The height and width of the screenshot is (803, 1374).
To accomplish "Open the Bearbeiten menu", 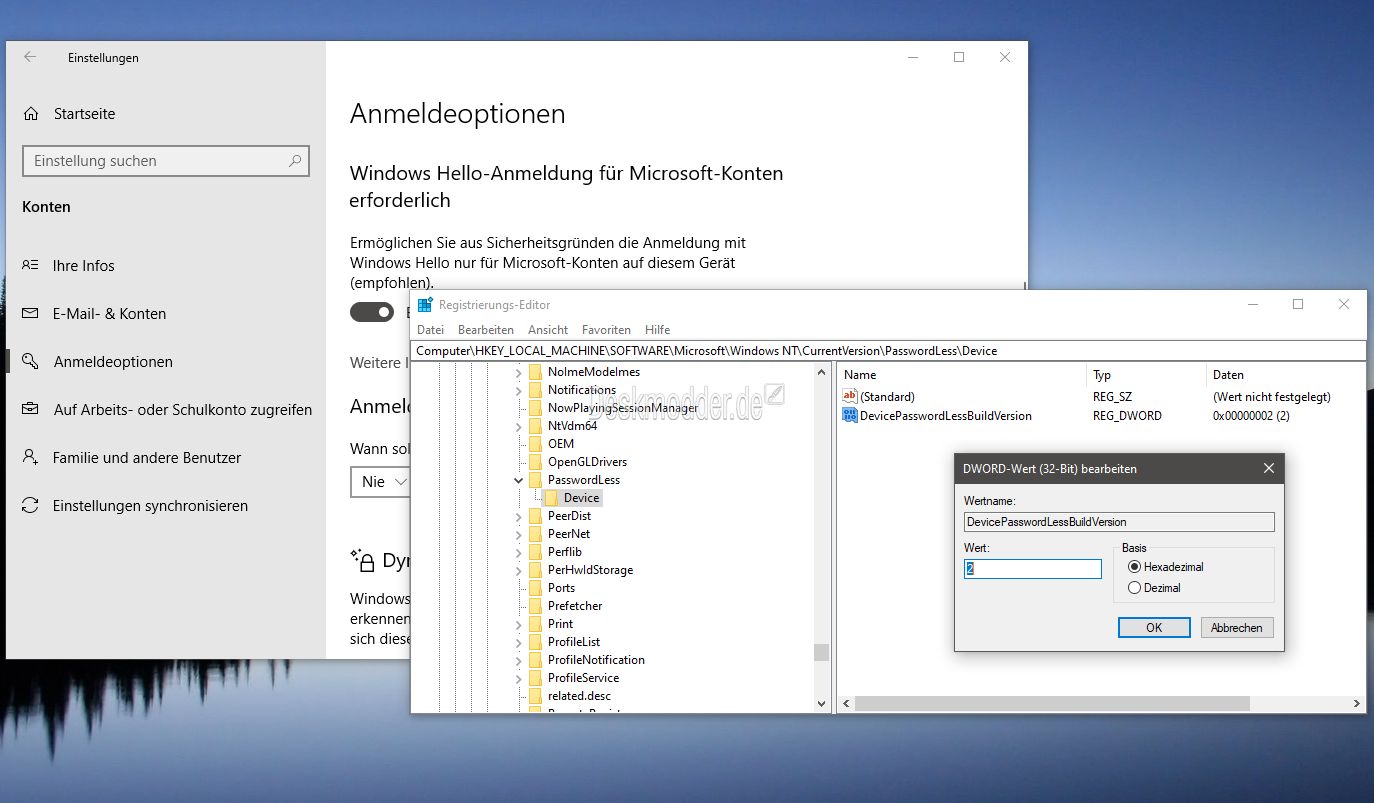I will point(486,329).
